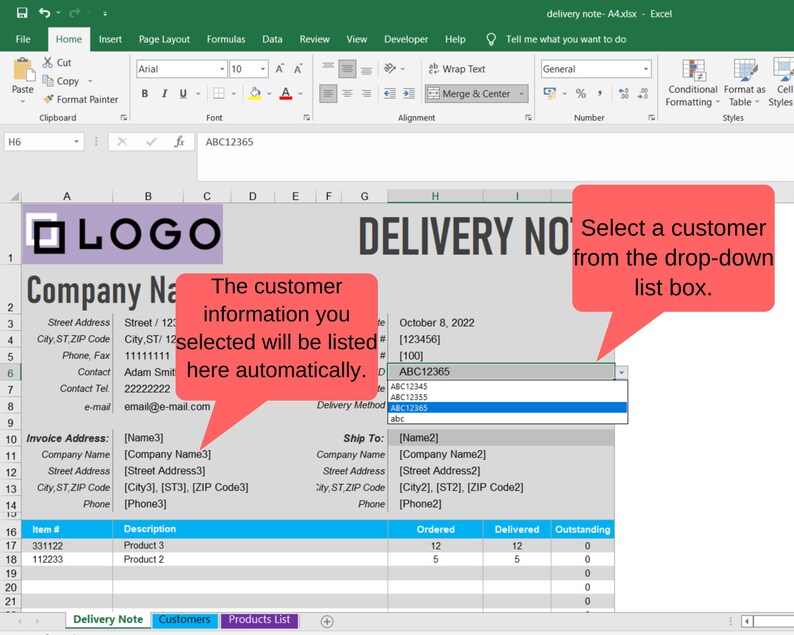
Task: Open Format as Table gallery
Action: (x=744, y=83)
